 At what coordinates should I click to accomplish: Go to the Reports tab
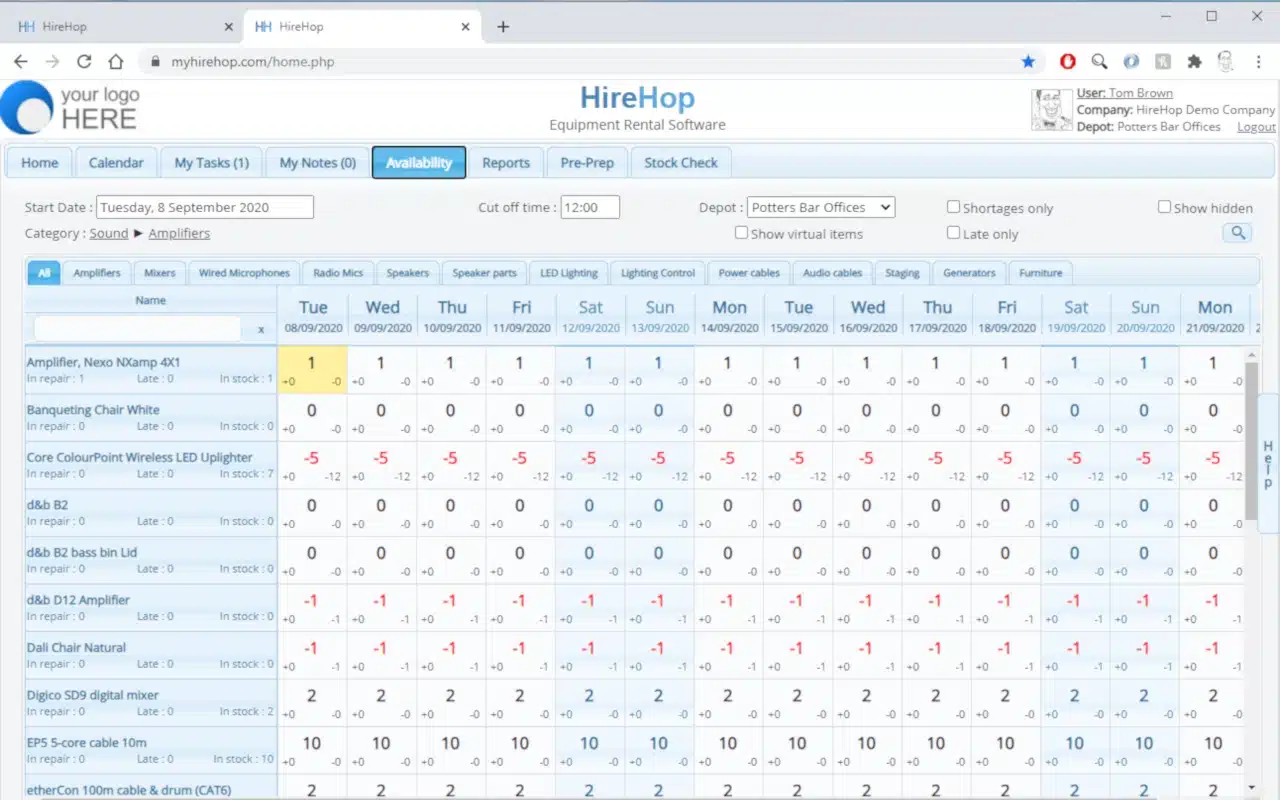(506, 162)
